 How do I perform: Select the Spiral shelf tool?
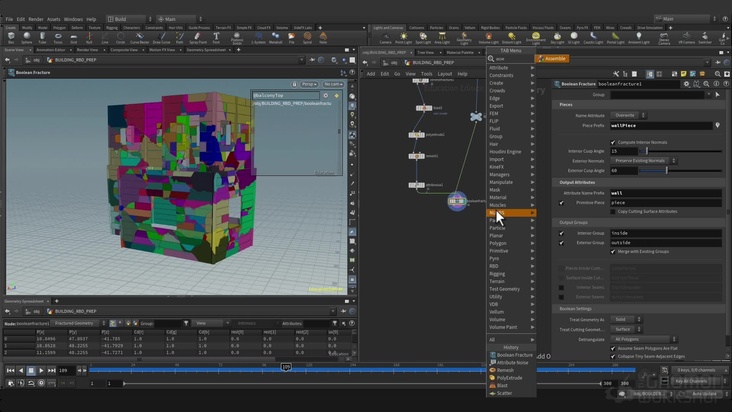tap(307, 38)
